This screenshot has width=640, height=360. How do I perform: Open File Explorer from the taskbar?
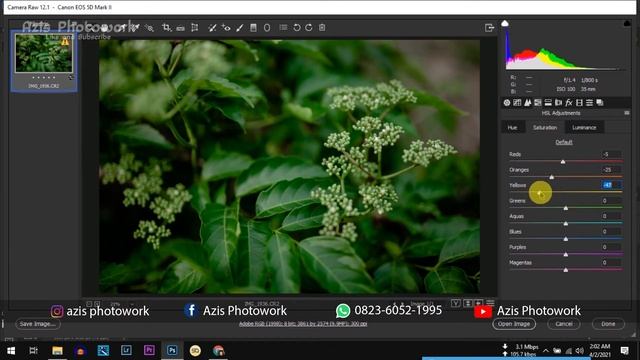tap(57, 351)
